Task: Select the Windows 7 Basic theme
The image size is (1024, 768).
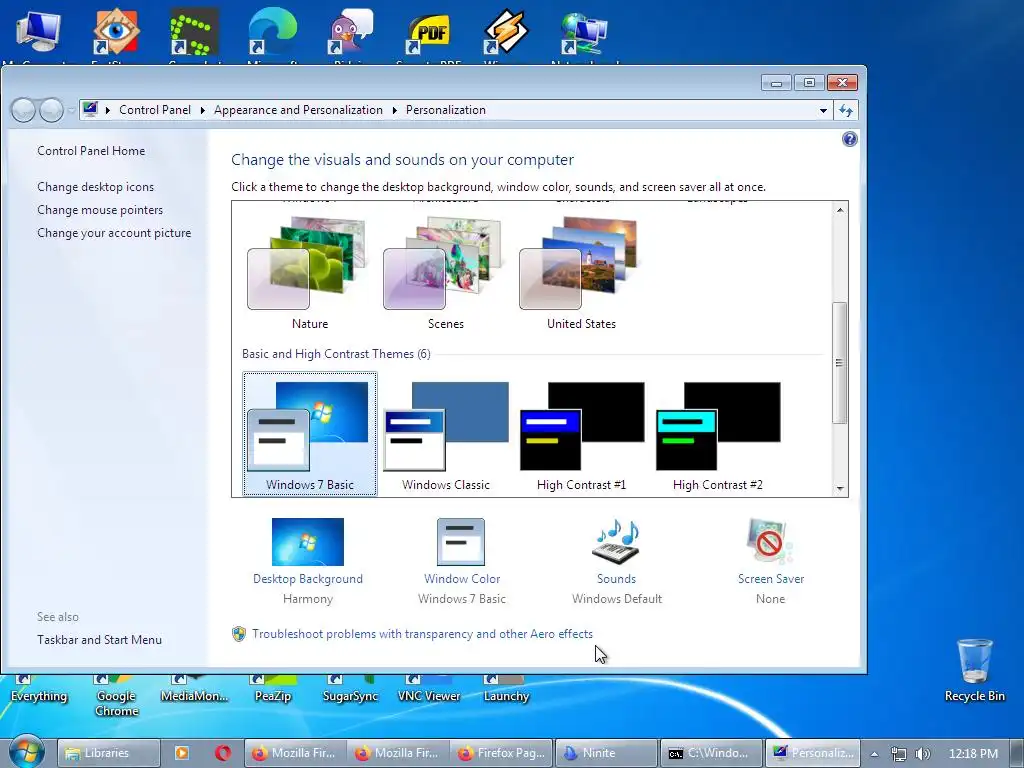Action: tap(310, 434)
